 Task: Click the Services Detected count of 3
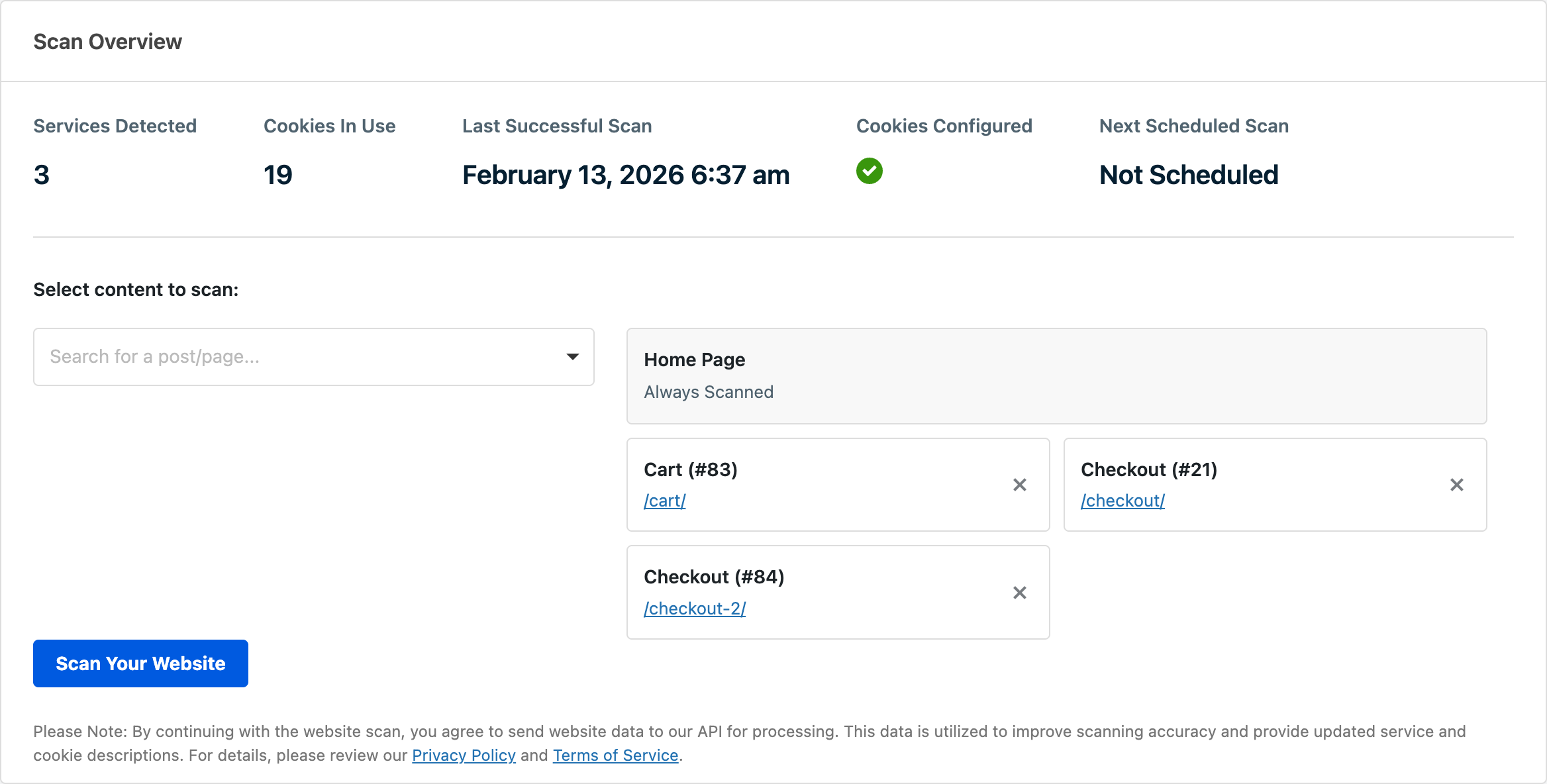pos(42,175)
